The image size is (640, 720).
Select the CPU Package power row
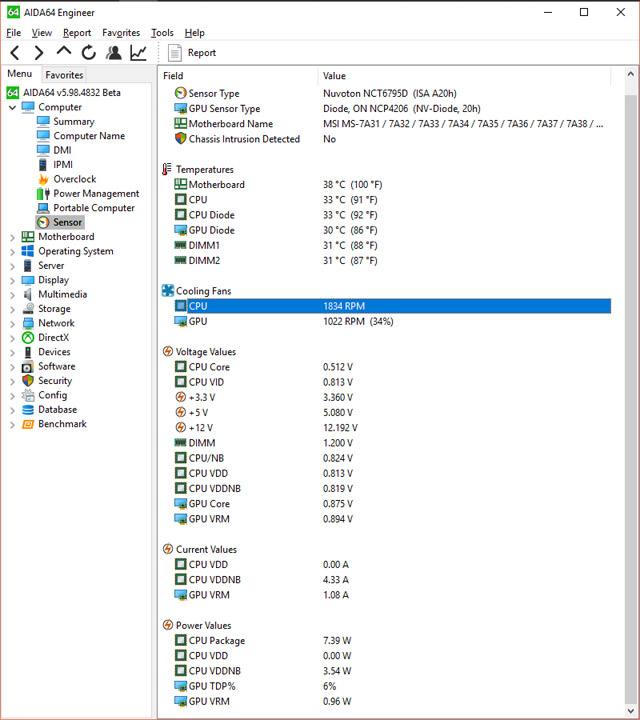pos(393,641)
